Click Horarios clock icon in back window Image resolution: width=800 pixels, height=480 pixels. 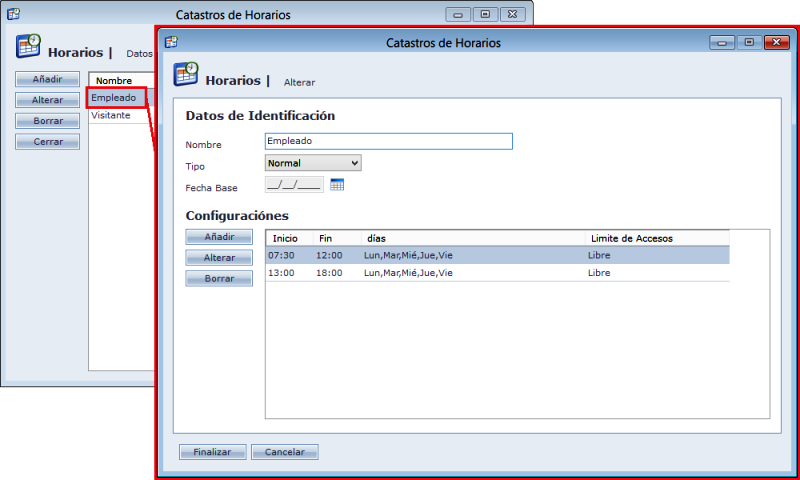[29, 46]
